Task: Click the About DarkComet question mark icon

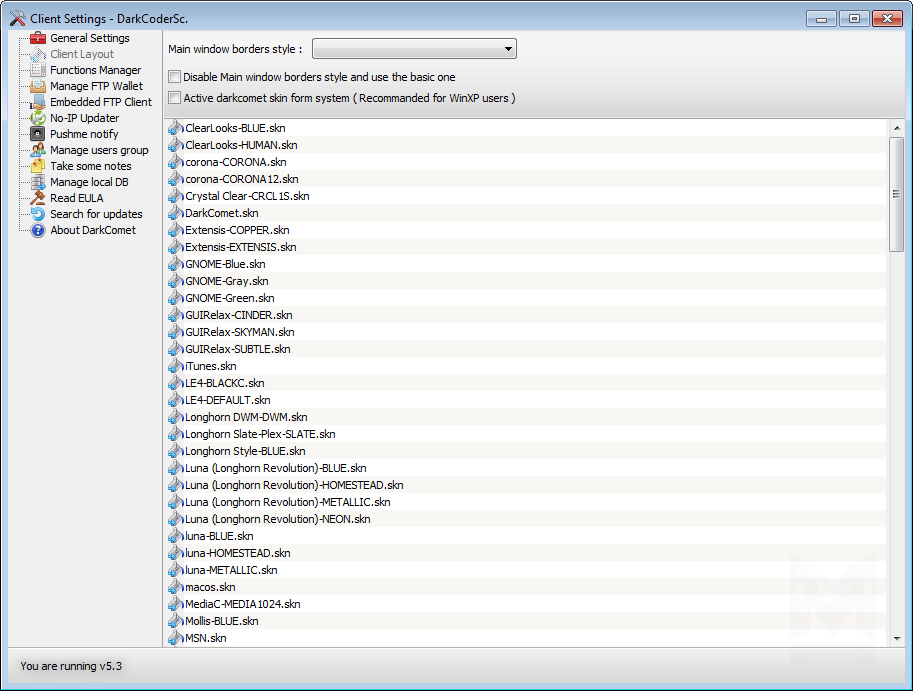Action: point(38,230)
